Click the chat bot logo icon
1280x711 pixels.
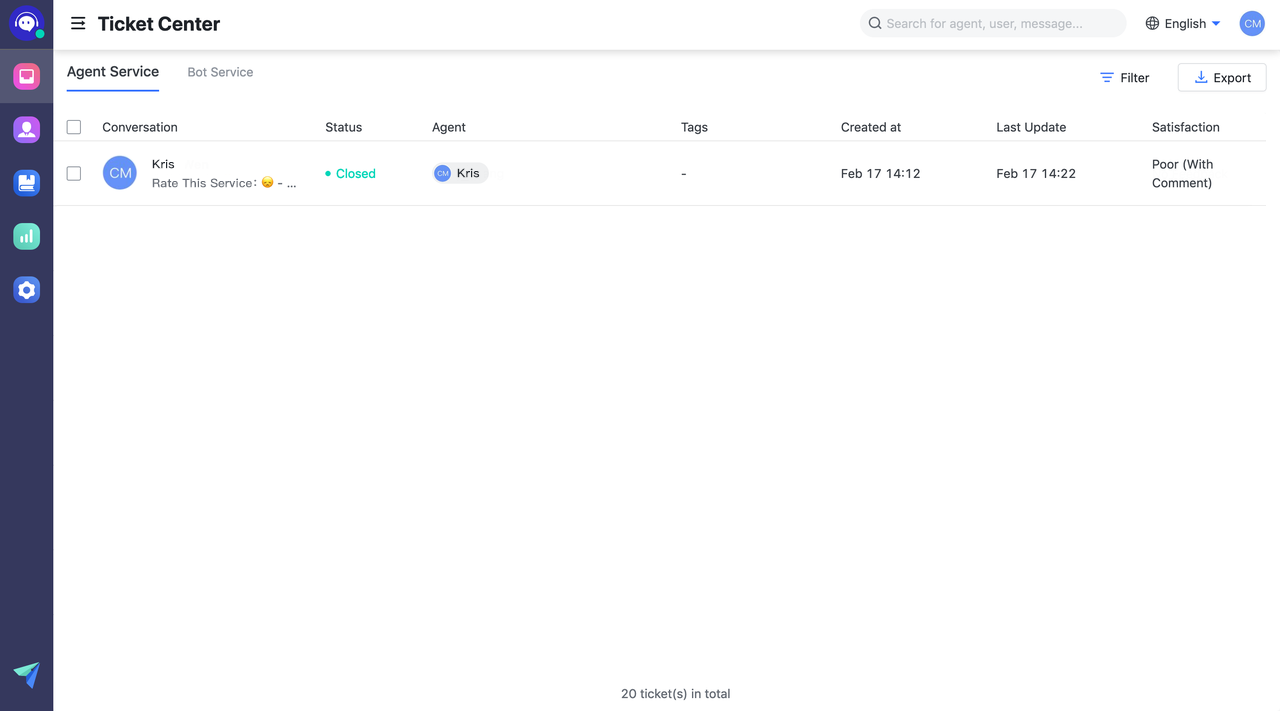coord(26,24)
